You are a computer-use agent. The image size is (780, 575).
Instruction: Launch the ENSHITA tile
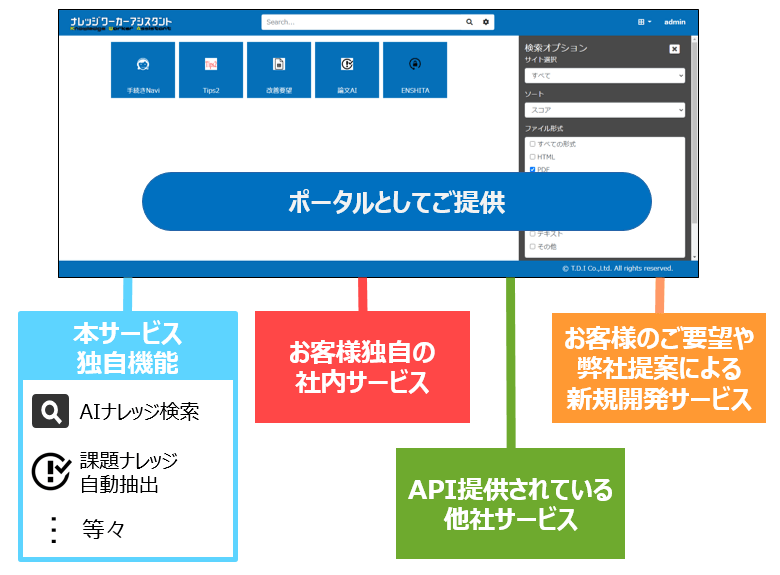[414, 70]
